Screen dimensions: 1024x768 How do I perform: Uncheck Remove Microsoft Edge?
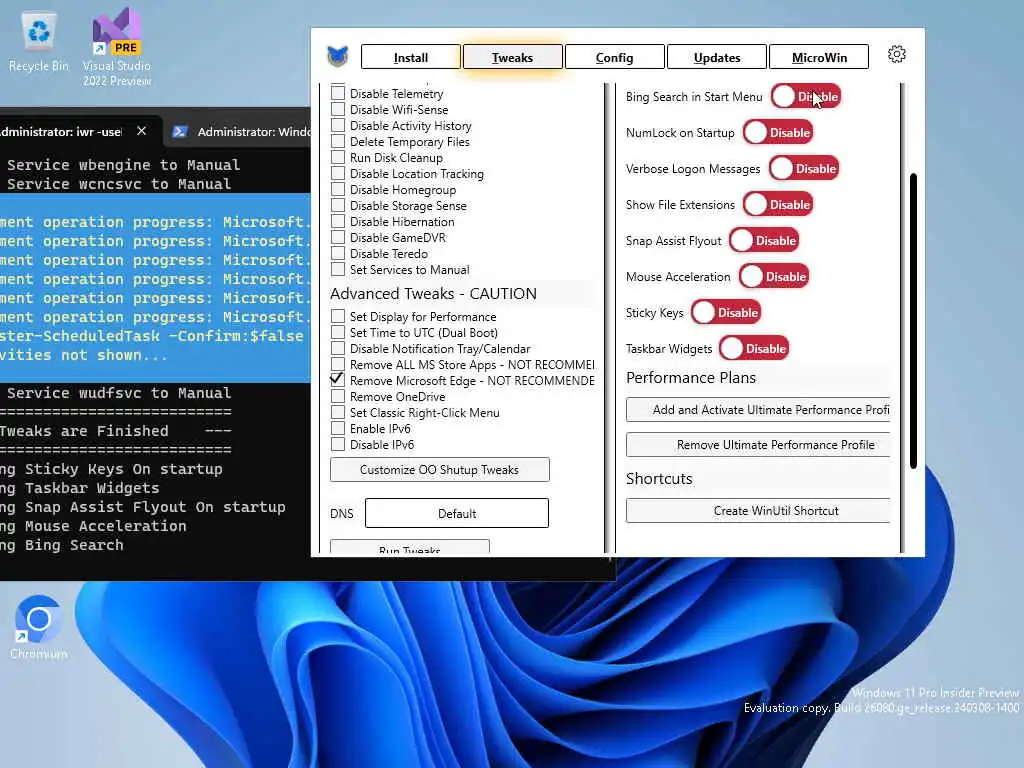point(338,380)
